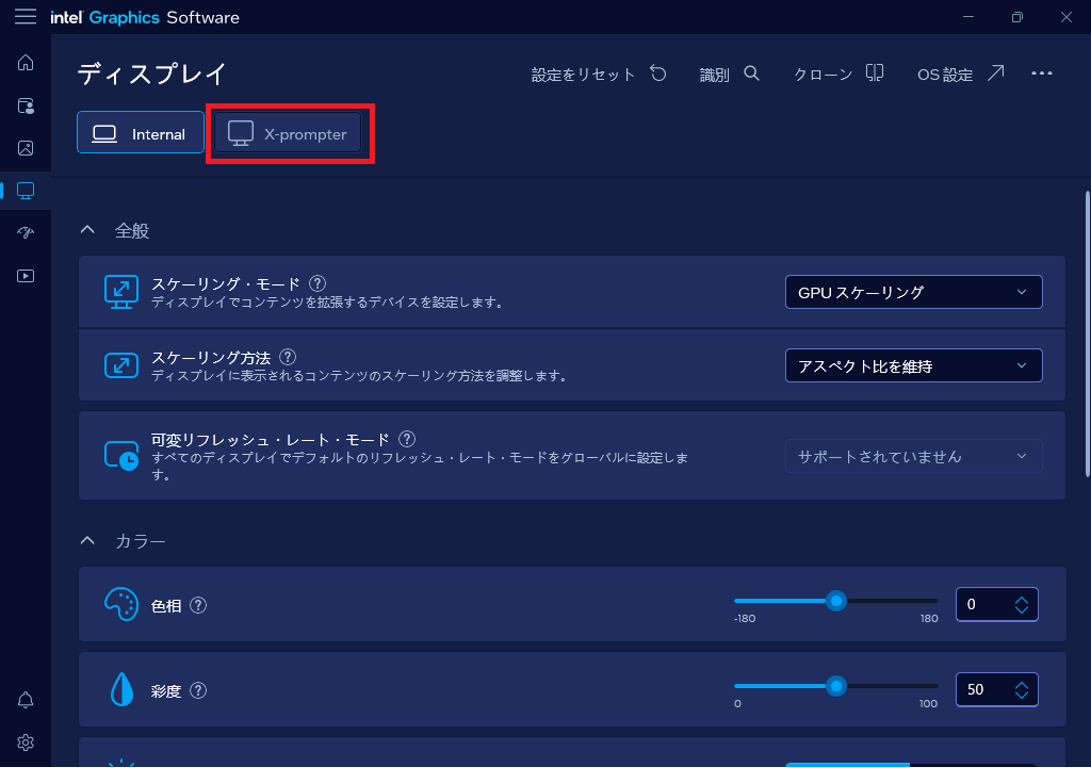Click the 彩度 label
This screenshot has width=1091, height=768.
pyautogui.click(x=166, y=691)
